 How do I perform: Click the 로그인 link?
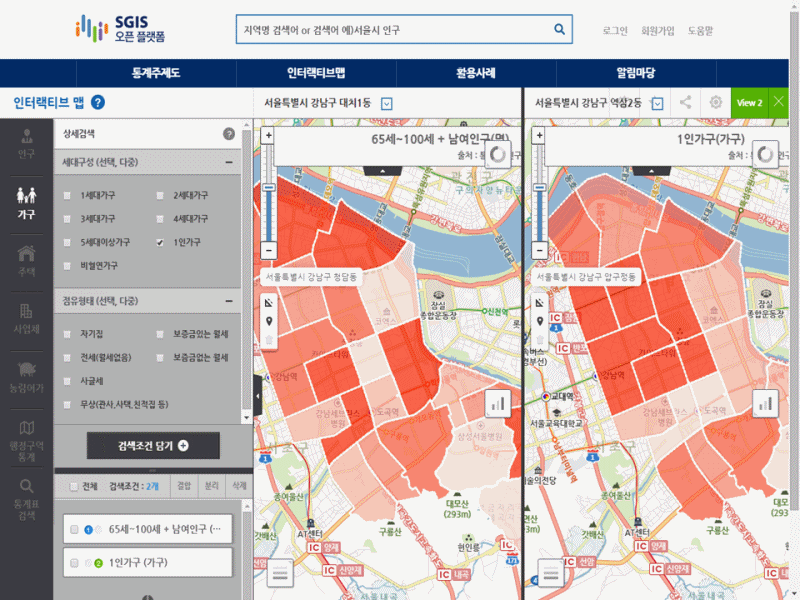tap(615, 31)
